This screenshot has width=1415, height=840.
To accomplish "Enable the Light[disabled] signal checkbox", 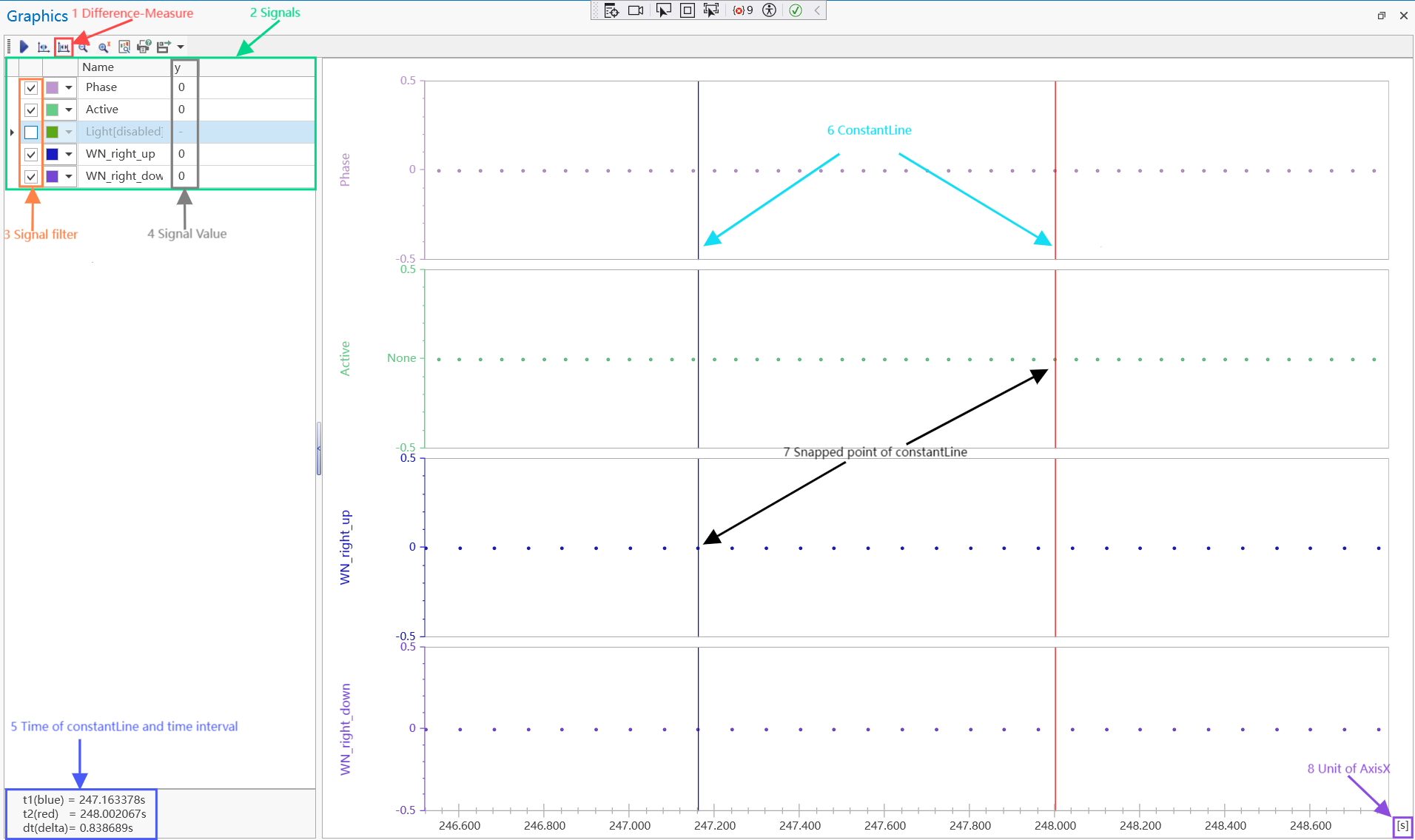I will 31,132.
